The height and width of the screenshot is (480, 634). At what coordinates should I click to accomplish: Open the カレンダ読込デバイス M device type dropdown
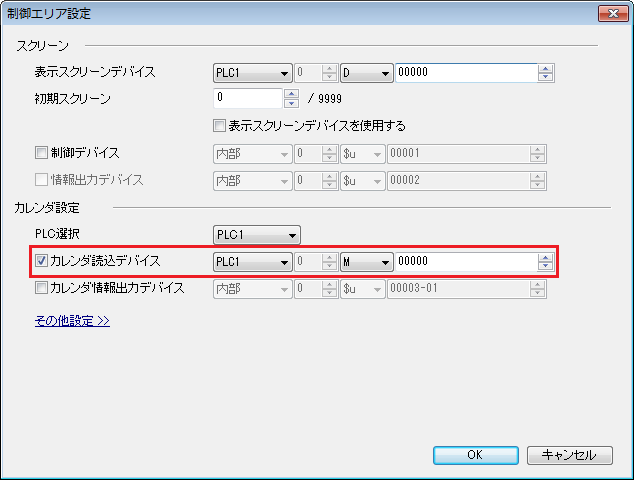(x=367, y=262)
